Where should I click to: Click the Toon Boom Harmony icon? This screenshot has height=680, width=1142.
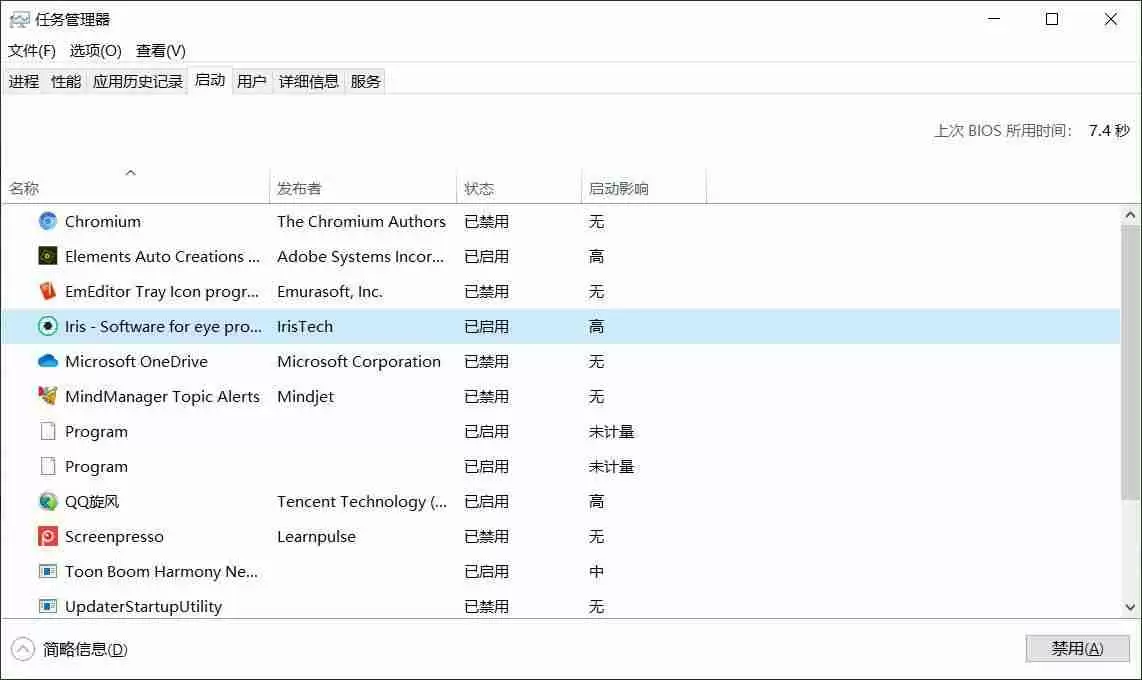[x=47, y=571]
